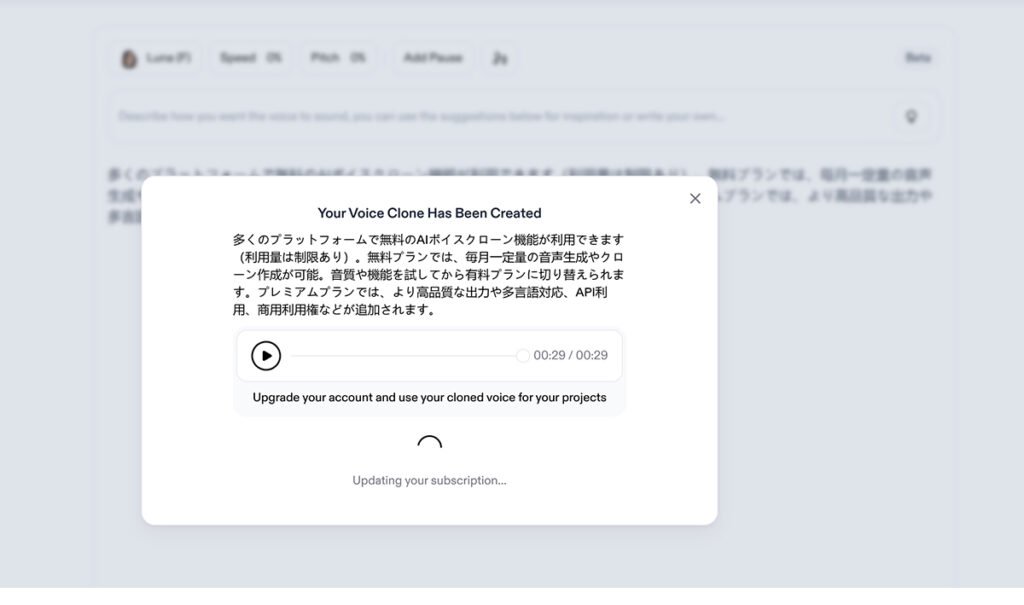Click the audio seek slider handle
The image size is (1024, 605).
[x=523, y=355]
